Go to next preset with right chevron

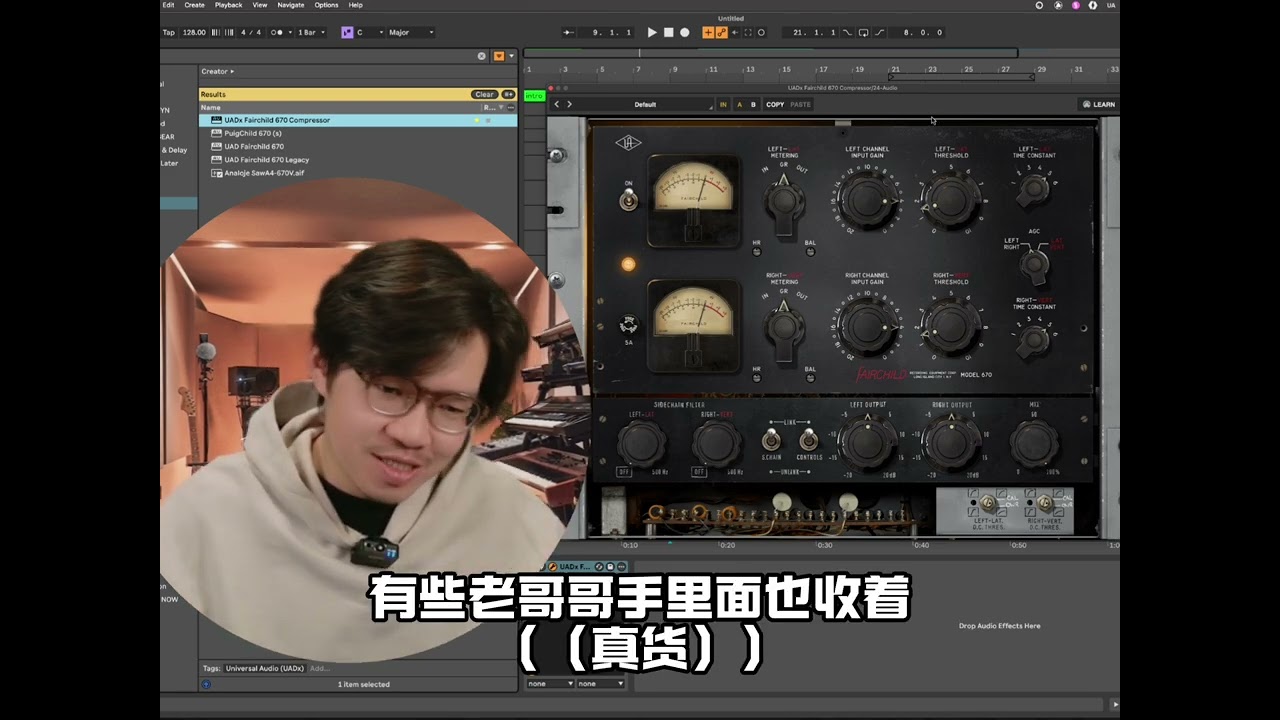[570, 104]
